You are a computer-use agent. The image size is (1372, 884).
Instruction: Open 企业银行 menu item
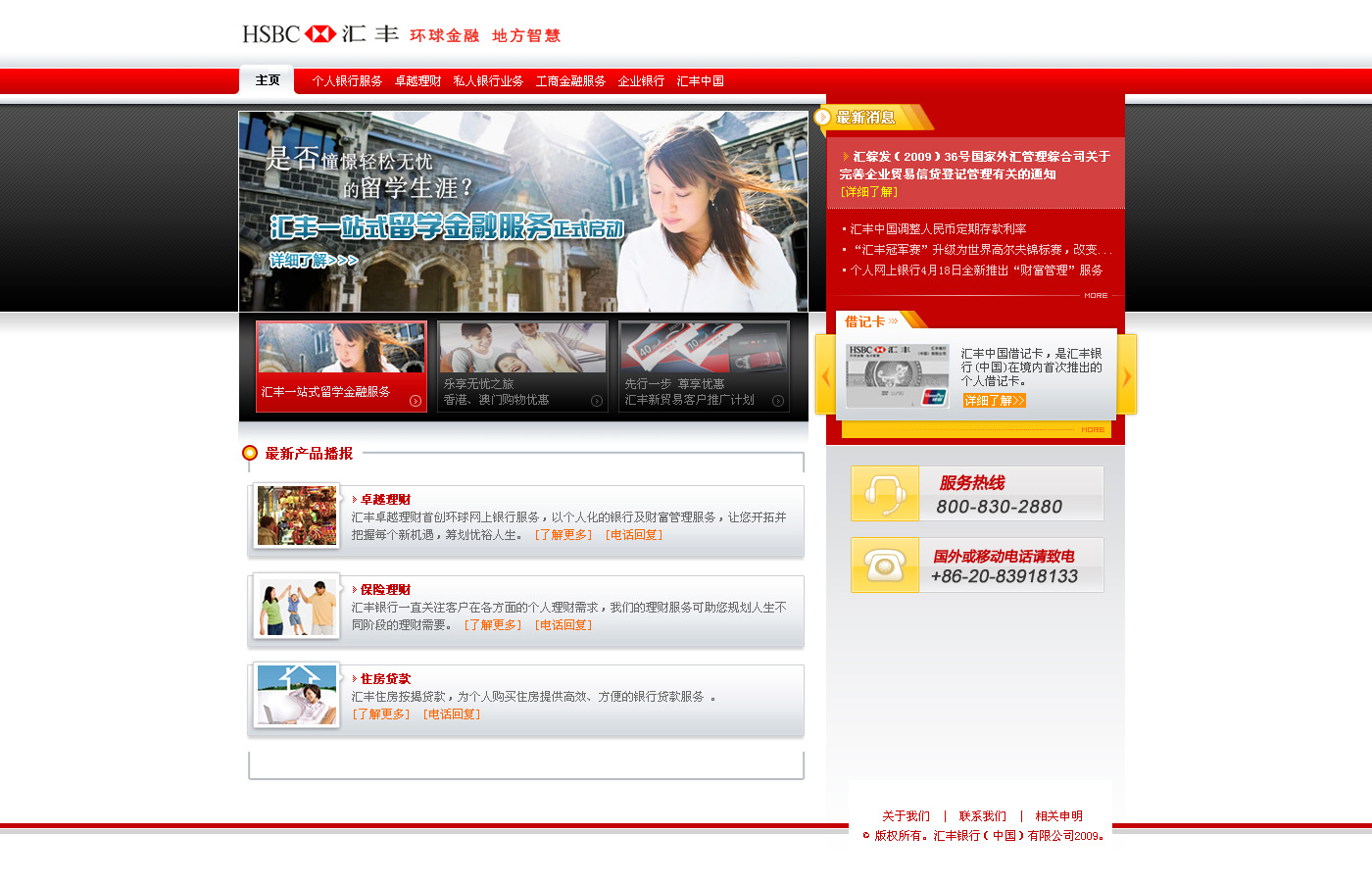641,81
